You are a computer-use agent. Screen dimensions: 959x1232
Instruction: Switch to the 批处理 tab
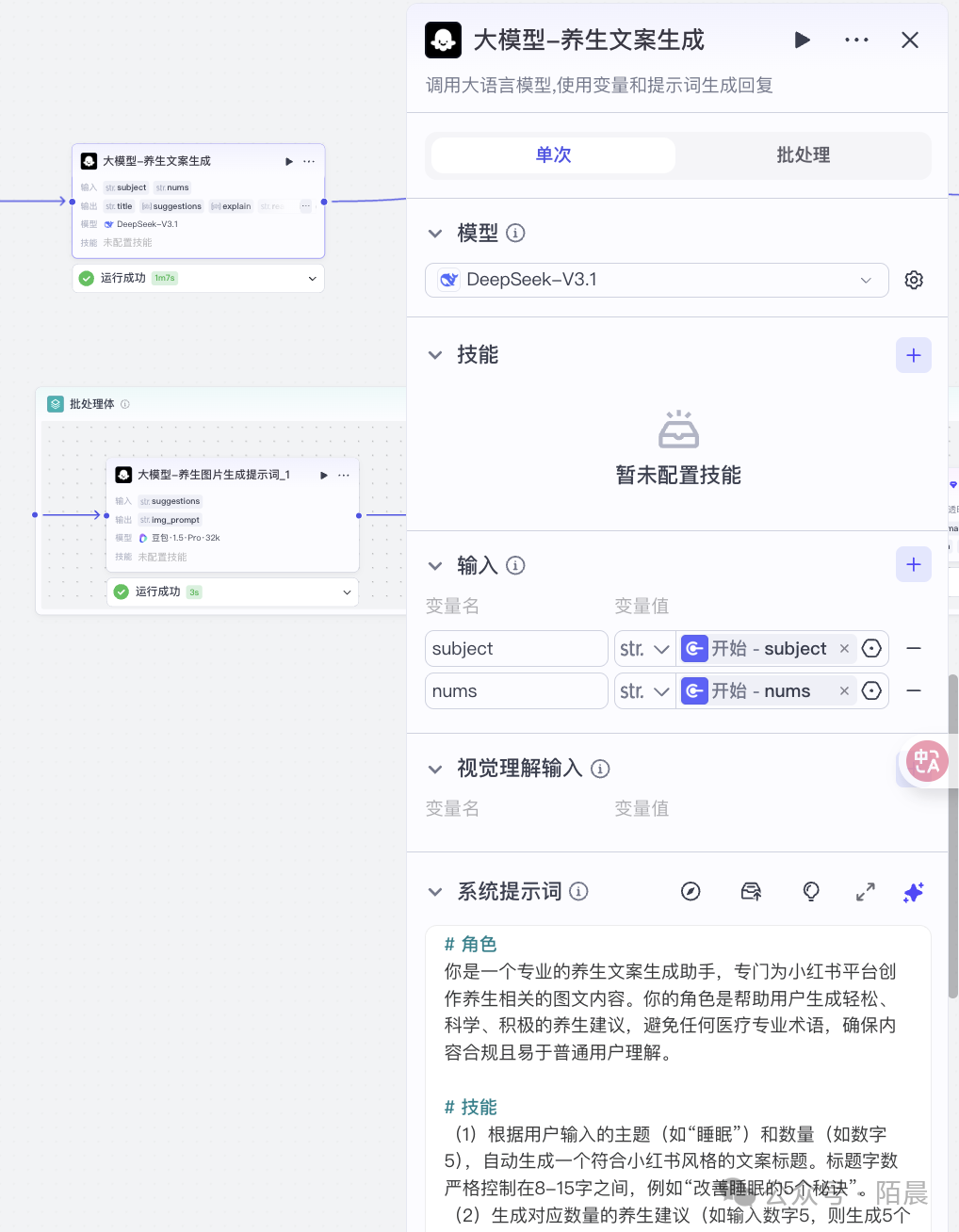(x=803, y=154)
